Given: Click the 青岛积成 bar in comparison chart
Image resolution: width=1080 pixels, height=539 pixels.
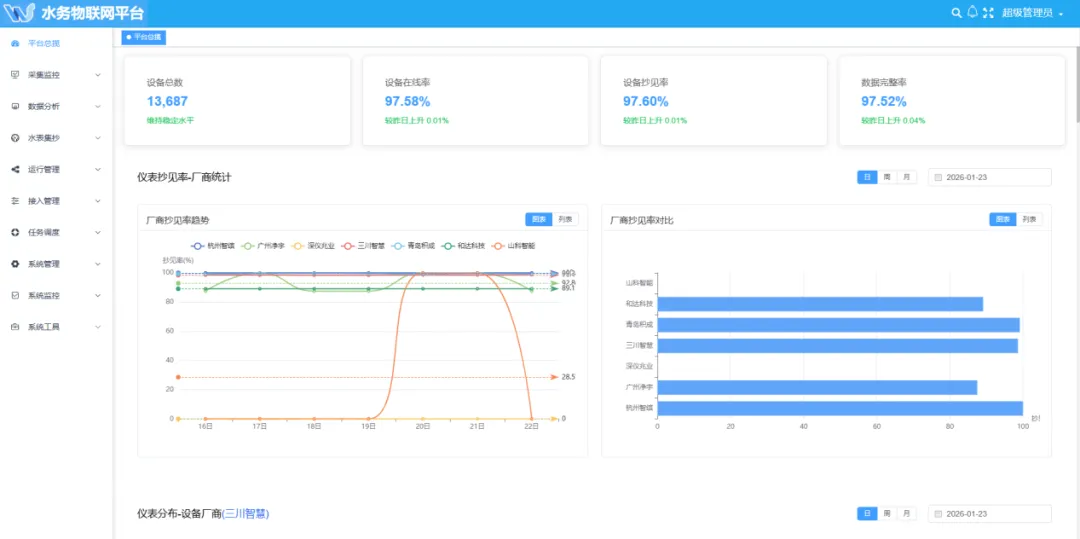Looking at the screenshot, I should 838,325.
